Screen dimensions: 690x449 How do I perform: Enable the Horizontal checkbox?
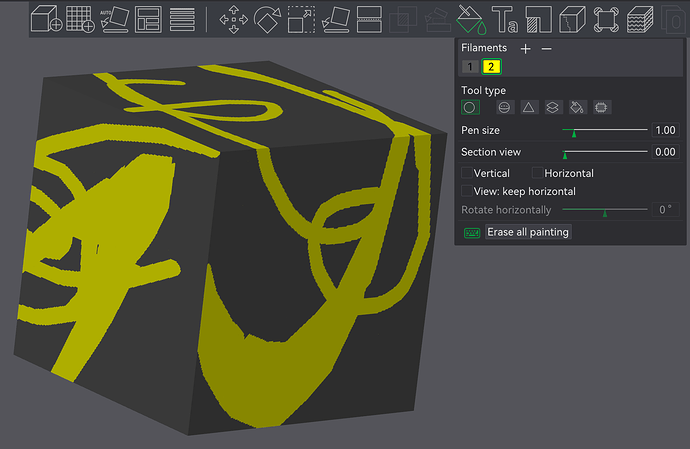(537, 173)
